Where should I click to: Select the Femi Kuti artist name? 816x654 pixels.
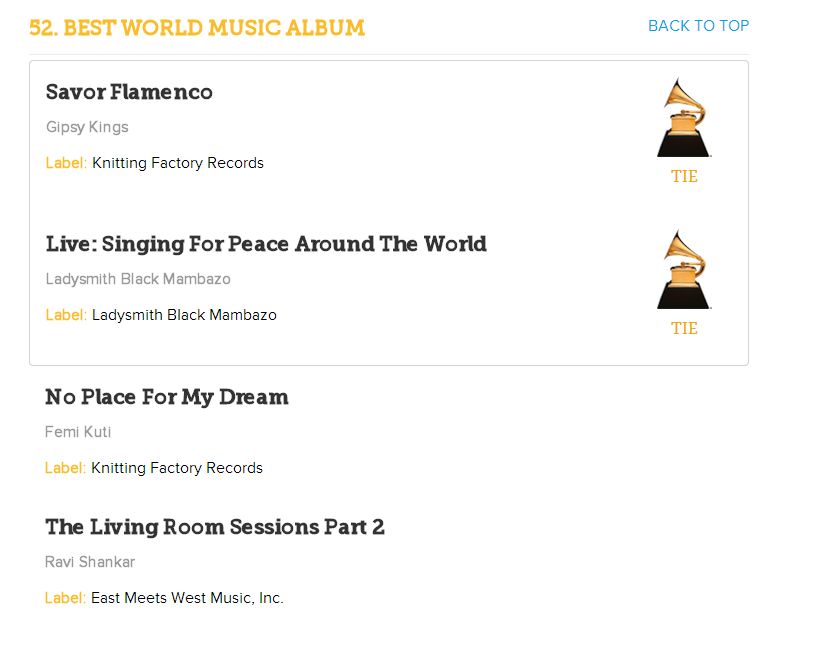(x=78, y=432)
